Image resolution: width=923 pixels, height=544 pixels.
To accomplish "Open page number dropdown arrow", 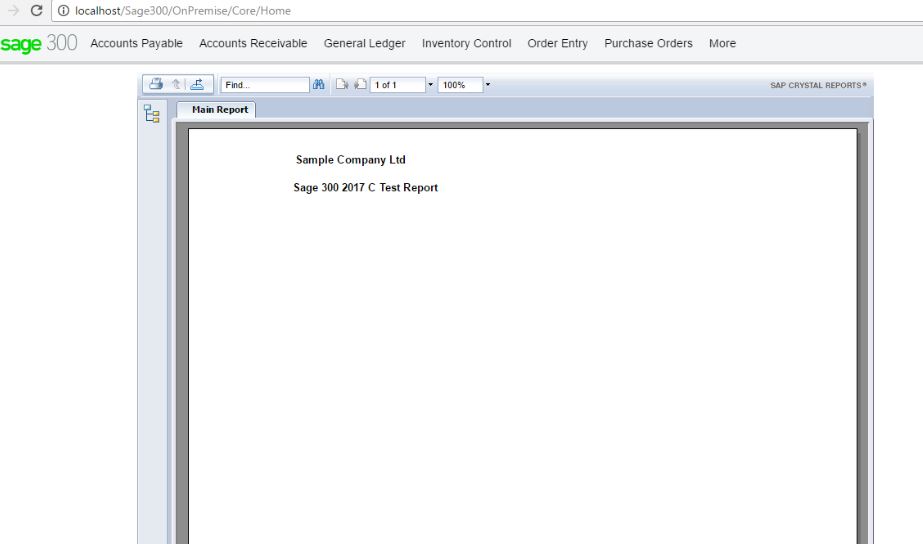I will [430, 85].
